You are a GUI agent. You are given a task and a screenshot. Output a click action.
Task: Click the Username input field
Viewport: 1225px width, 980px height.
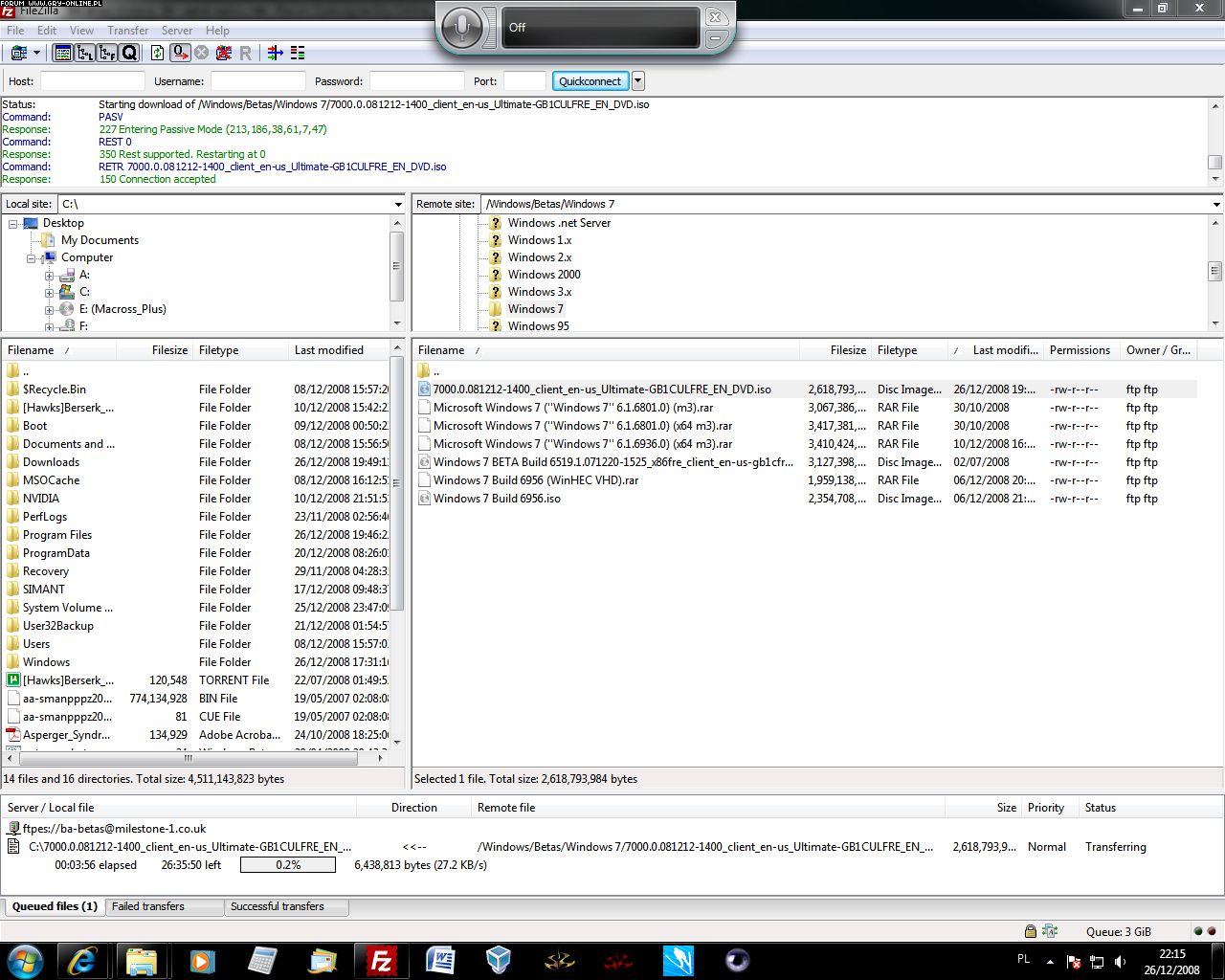(x=257, y=81)
